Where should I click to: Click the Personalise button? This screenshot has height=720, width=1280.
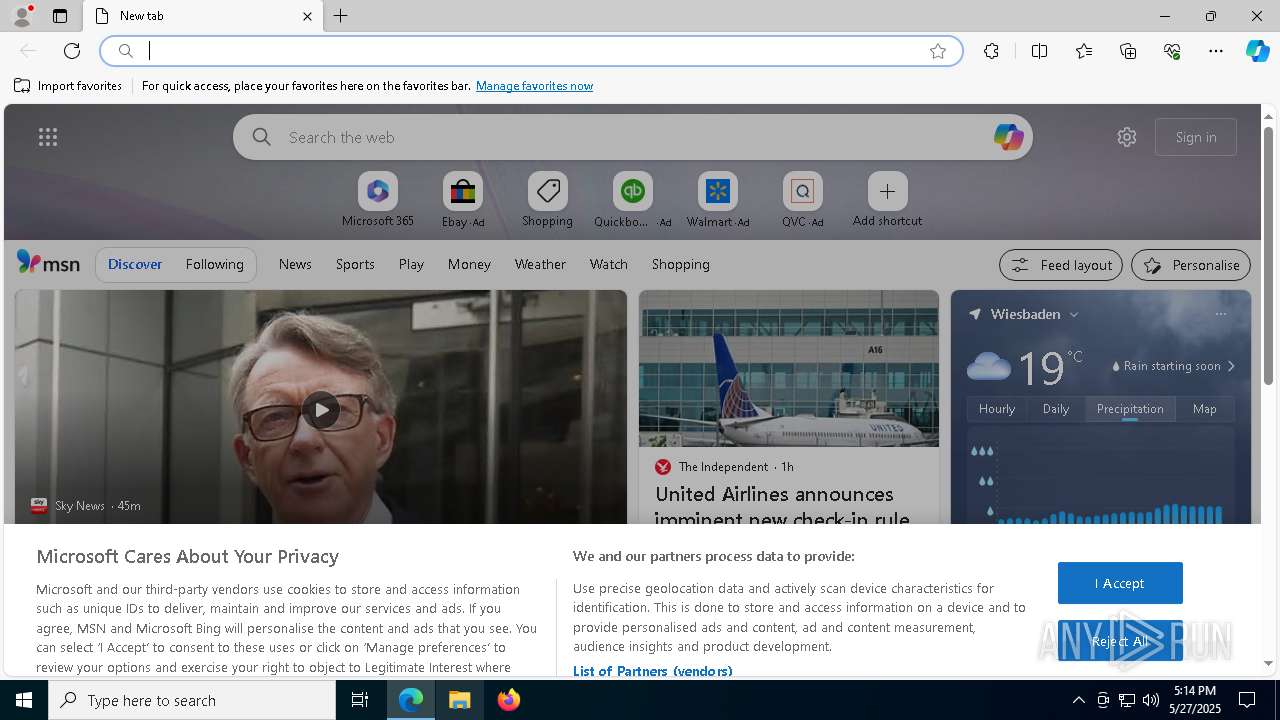(1191, 265)
